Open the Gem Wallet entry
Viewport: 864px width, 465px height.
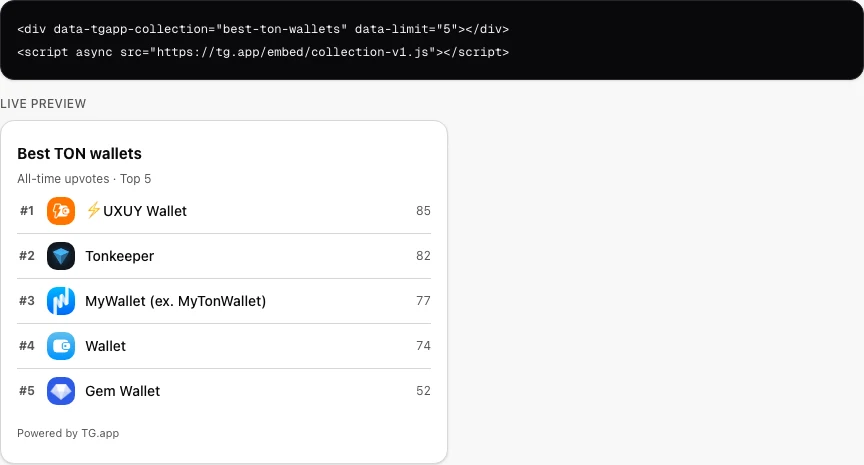pos(224,391)
